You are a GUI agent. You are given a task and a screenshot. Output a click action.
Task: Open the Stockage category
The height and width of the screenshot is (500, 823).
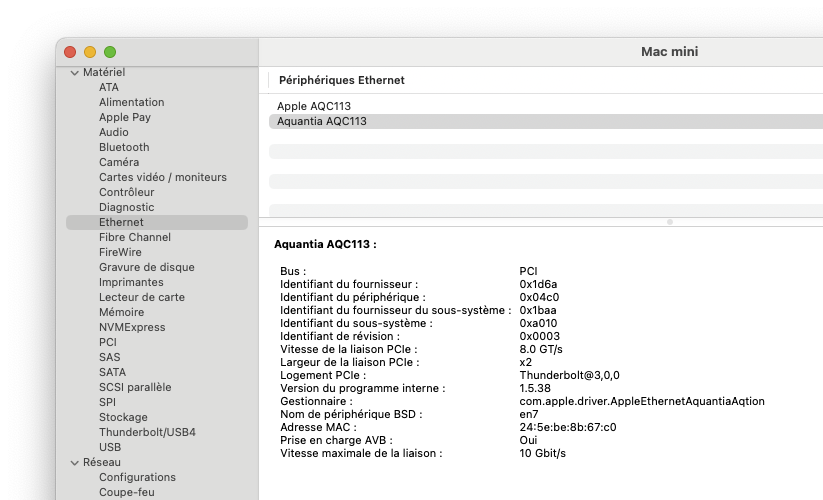123,417
